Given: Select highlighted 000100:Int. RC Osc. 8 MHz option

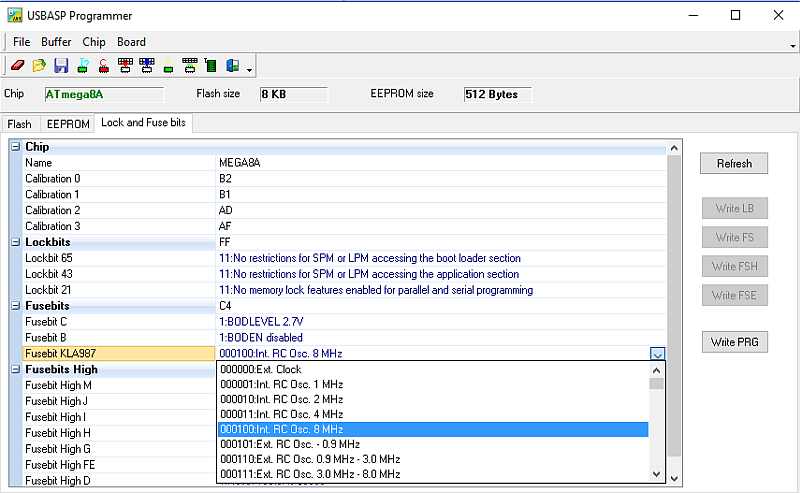Looking at the screenshot, I should click(433, 429).
